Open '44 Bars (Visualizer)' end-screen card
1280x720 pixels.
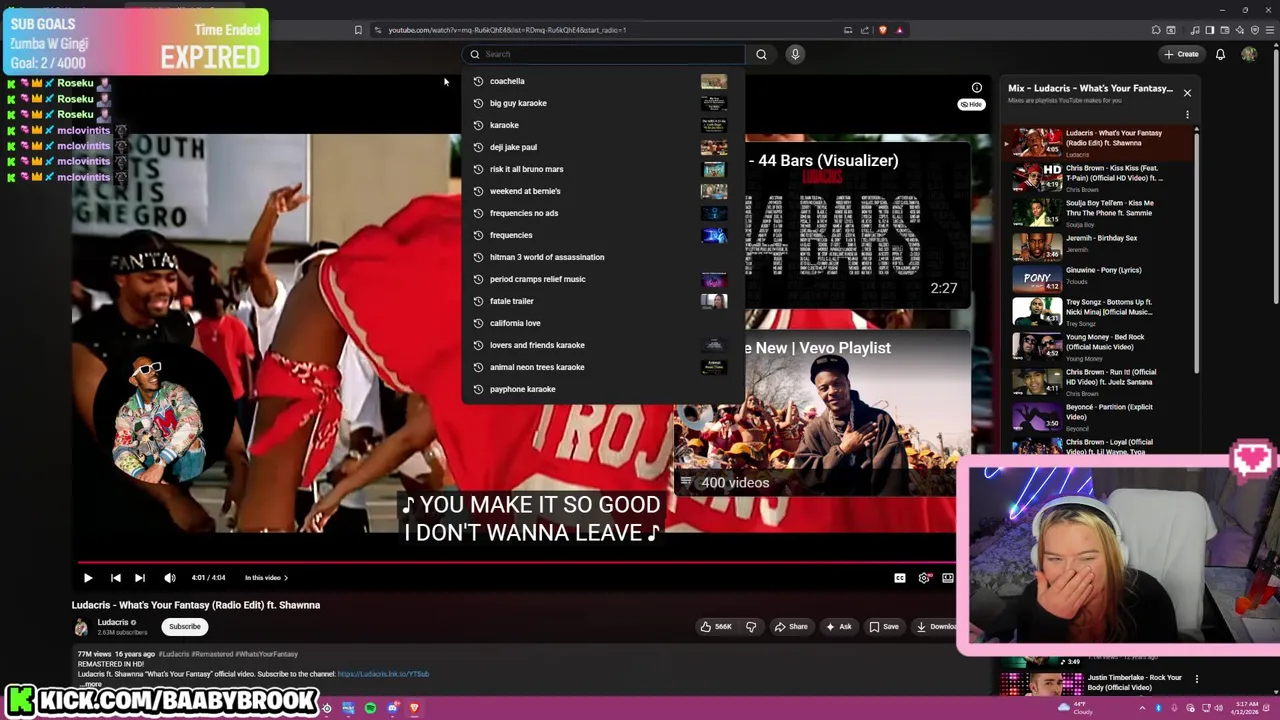tap(856, 225)
